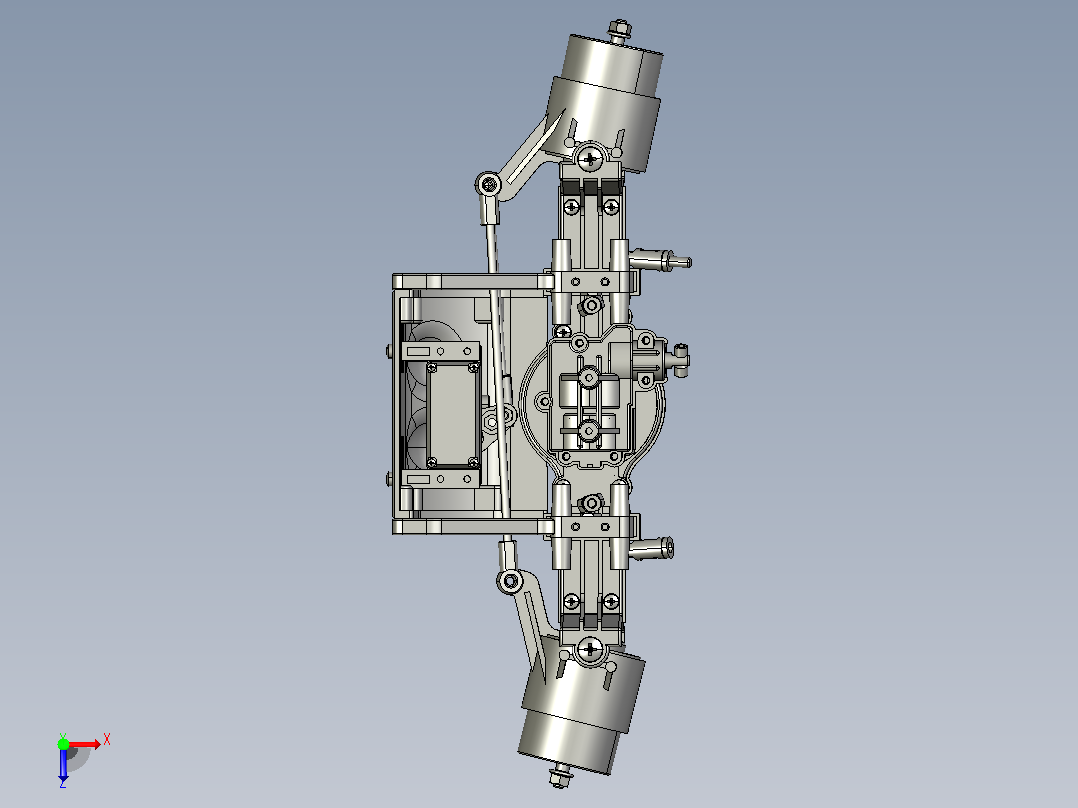The image size is (1078, 808).
Task: Pick the upper right hose fitting
Action: point(660,261)
